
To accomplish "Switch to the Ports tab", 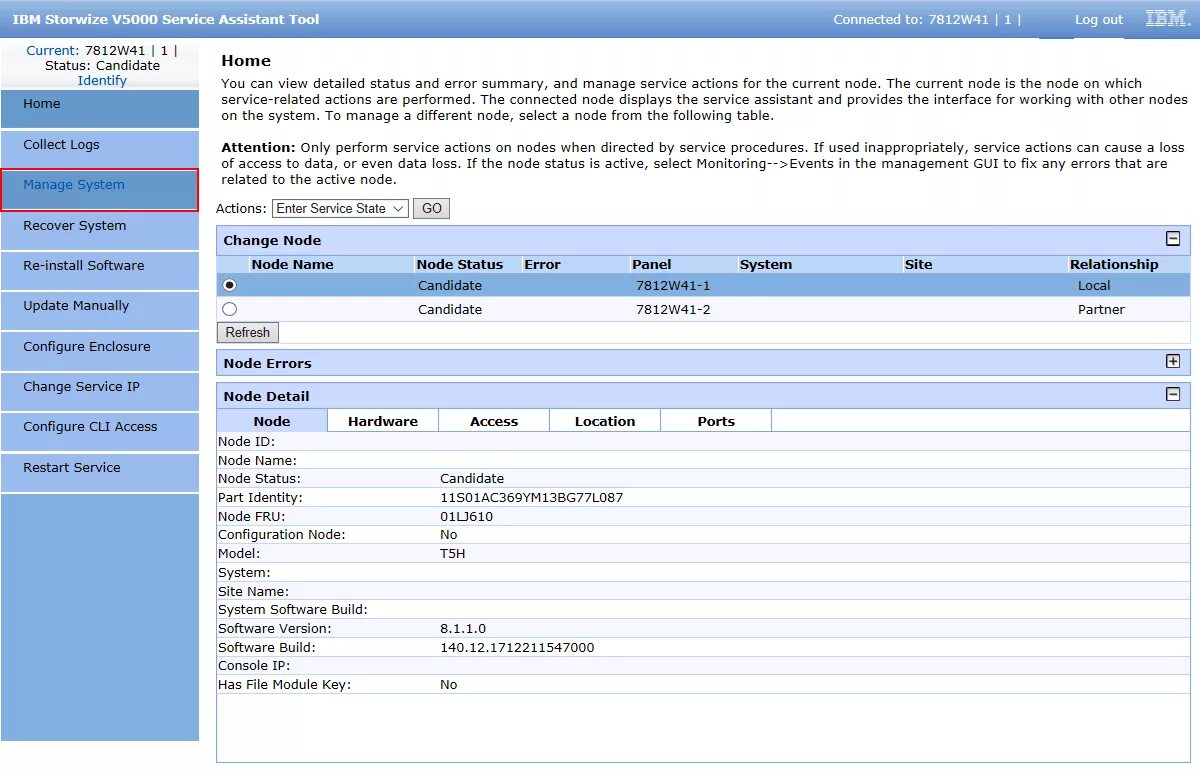I will pyautogui.click(x=716, y=421).
